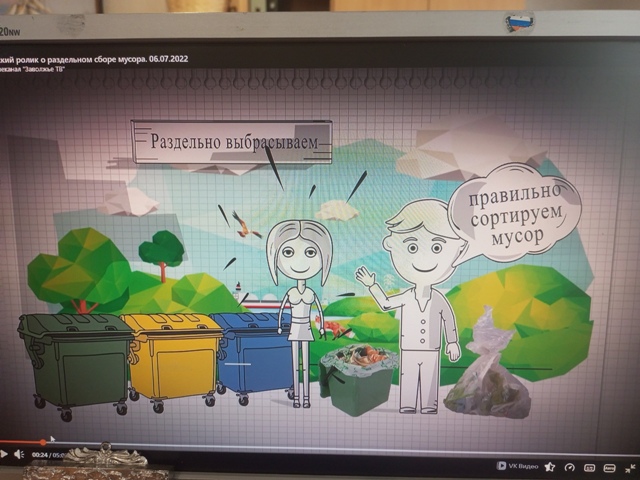Open the Авто quality selector

click(x=608, y=467)
